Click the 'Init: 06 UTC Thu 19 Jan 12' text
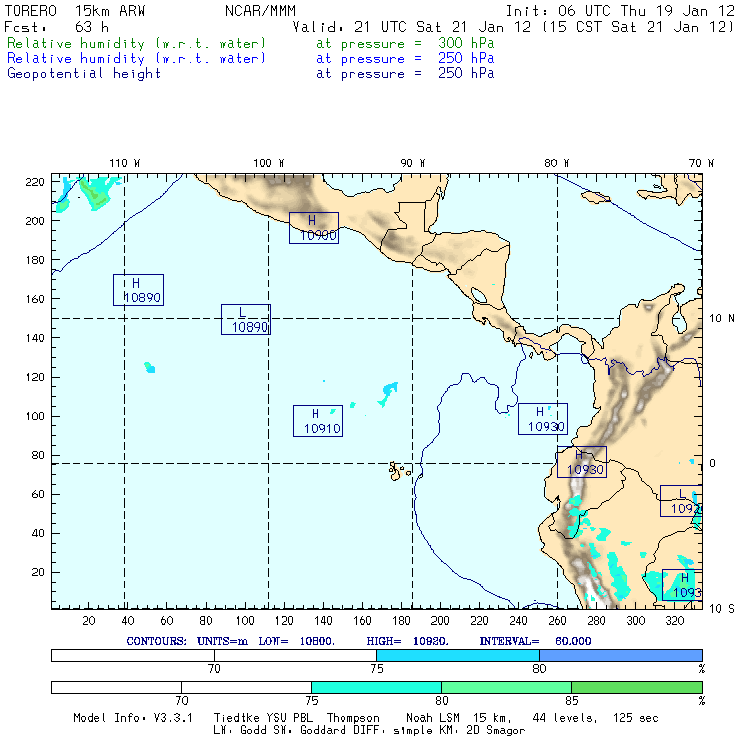Screen dimensions: 740x740 (620, 11)
